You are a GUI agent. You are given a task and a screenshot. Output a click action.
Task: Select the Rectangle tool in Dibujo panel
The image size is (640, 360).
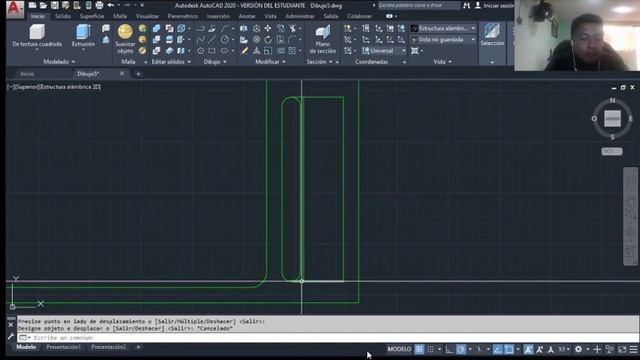pyautogui.click(x=212, y=51)
